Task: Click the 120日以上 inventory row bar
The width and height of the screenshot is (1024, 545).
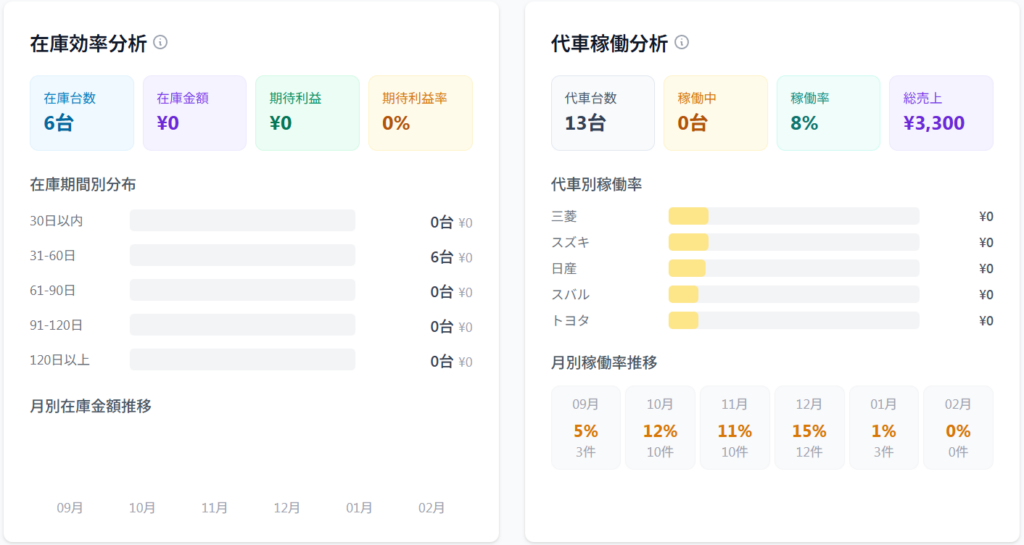Action: 242,360
